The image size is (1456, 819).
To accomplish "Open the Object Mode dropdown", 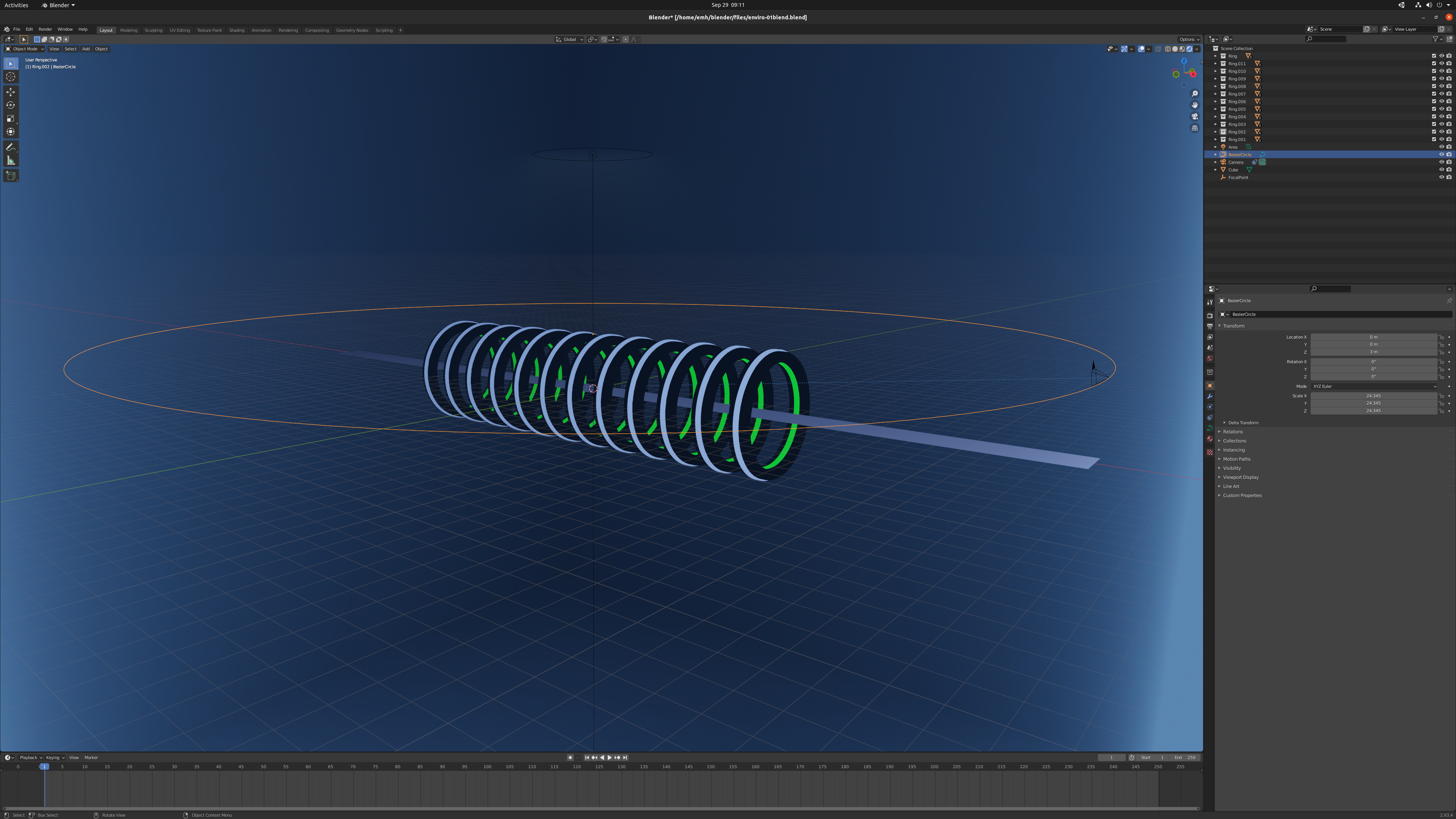I will pos(24,49).
